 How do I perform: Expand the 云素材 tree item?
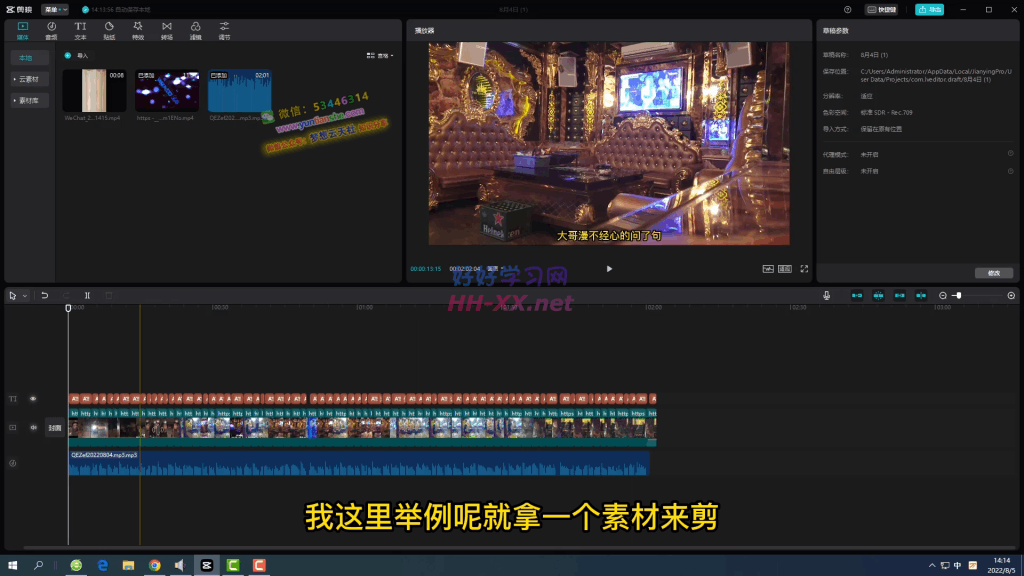pos(29,79)
